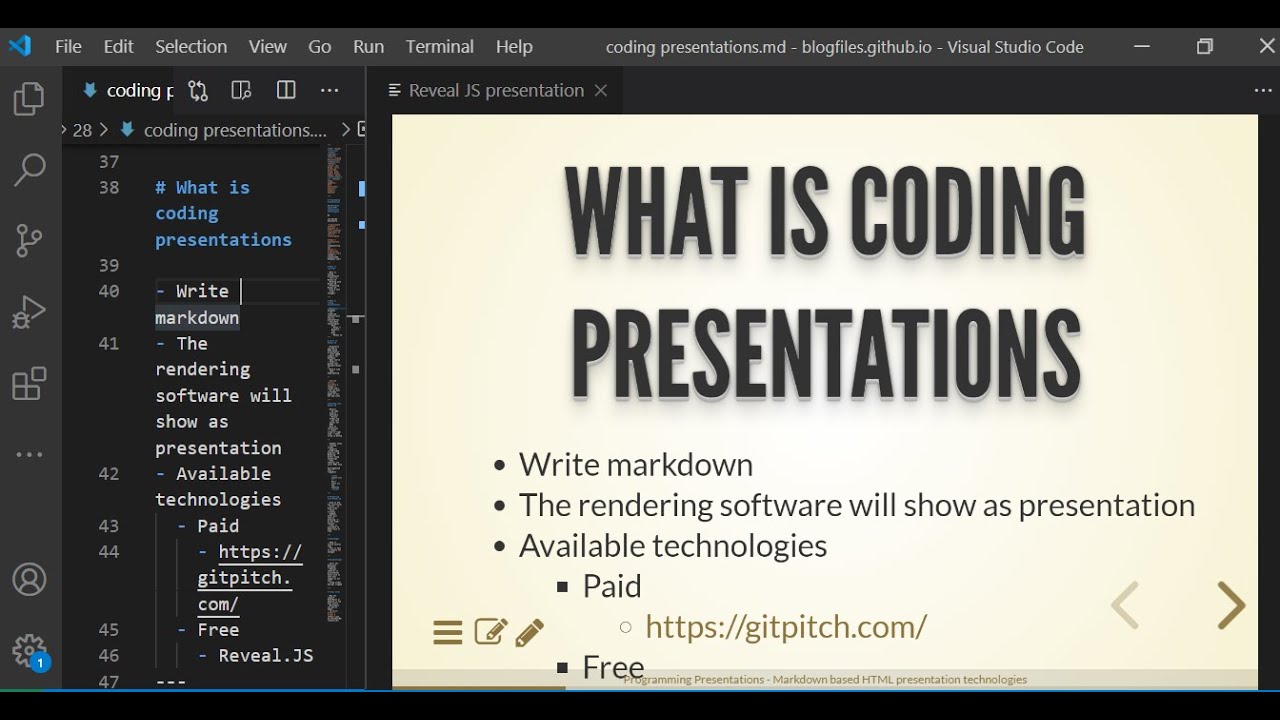Open slide menu hamburger icon
1280x720 pixels.
click(x=448, y=632)
